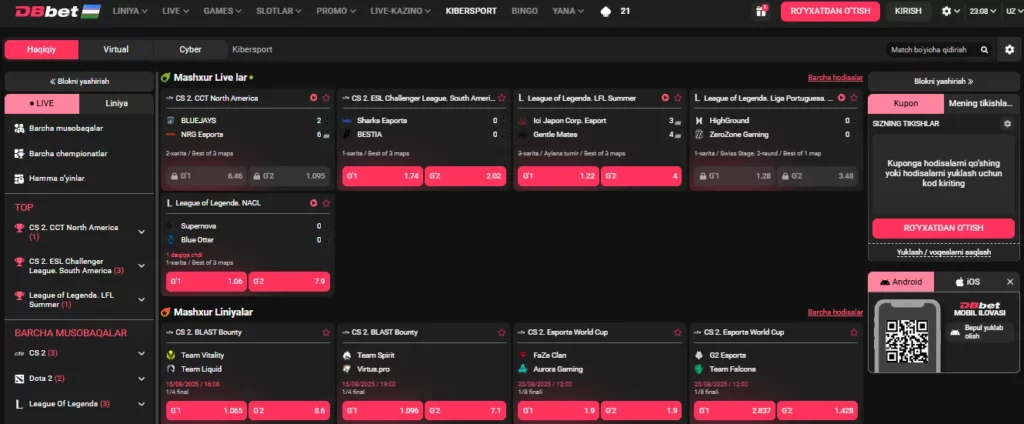
Task: Select iOS app tab
Action: coord(967,282)
